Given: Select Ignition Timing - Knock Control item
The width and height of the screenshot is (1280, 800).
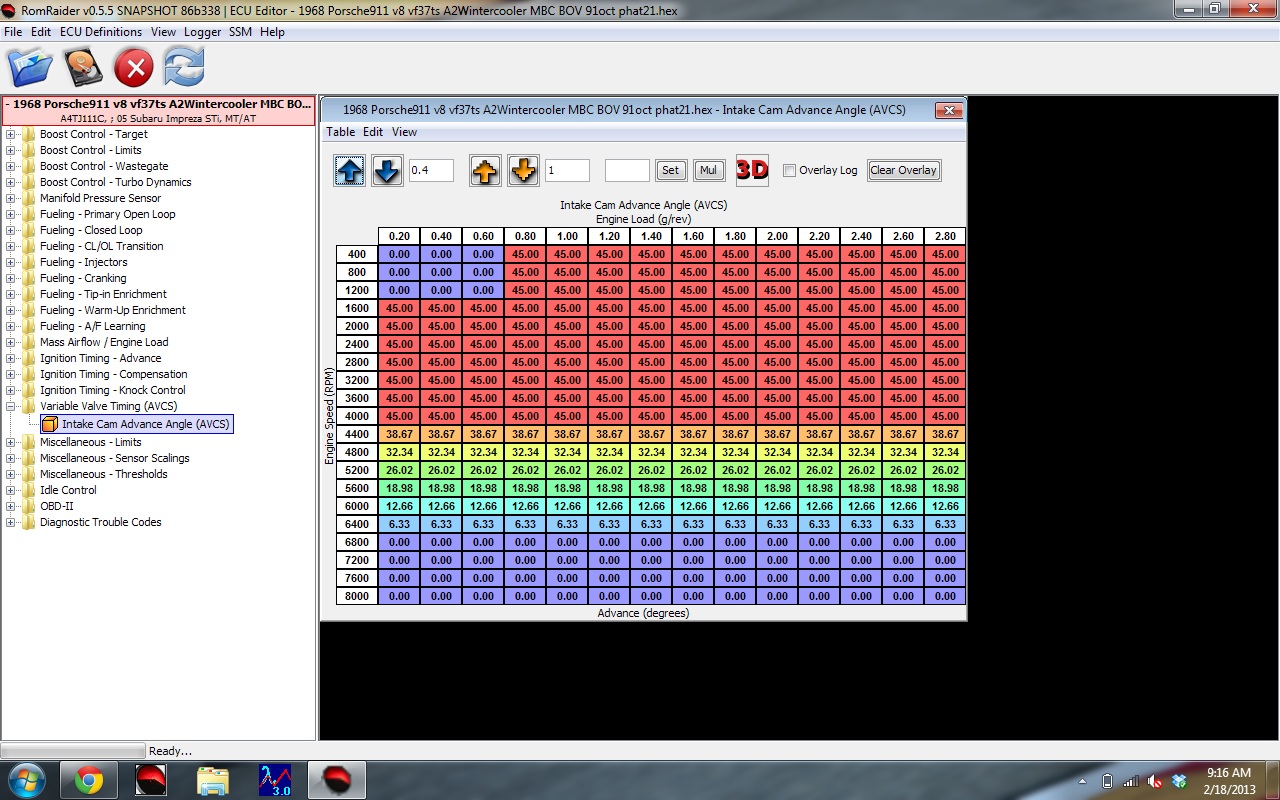Looking at the screenshot, I should click(112, 390).
